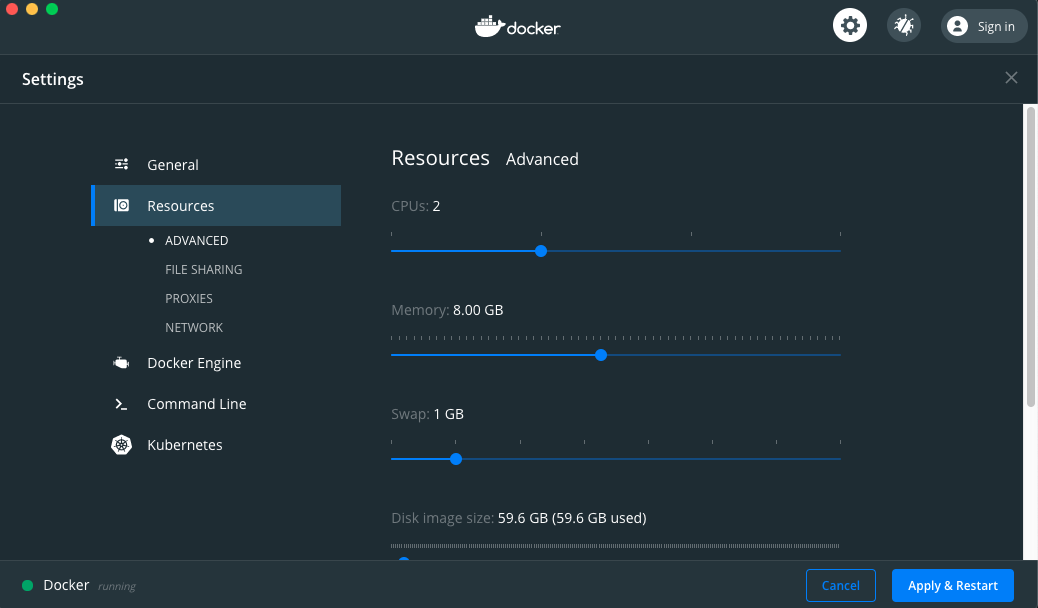Click the 'Settings' title text
The height and width of the screenshot is (608, 1038).
pos(53,79)
